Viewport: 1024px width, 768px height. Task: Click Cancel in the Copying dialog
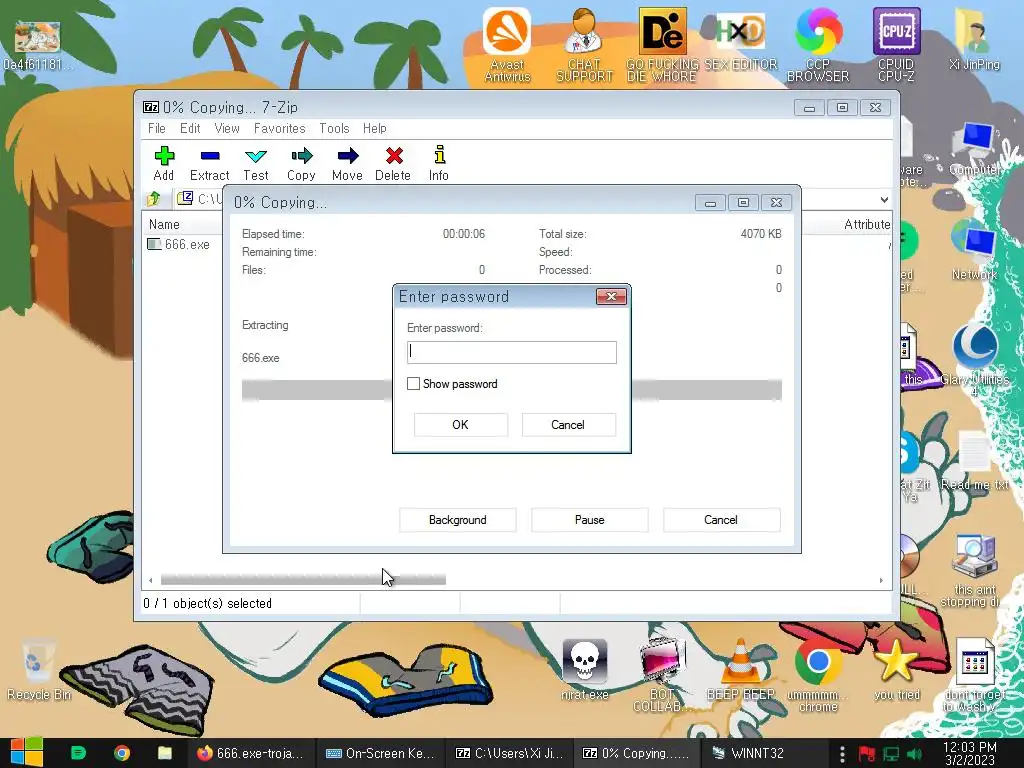(721, 520)
